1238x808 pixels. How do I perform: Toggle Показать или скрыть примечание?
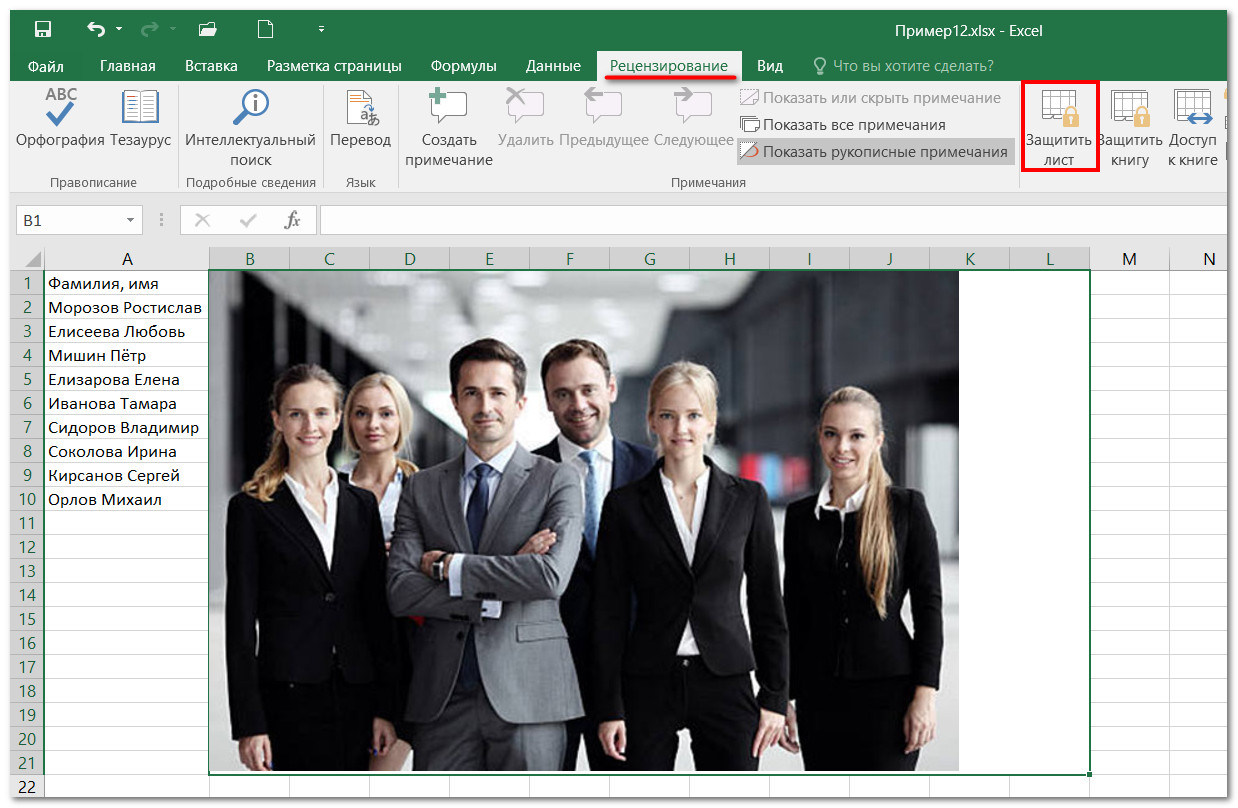(x=871, y=98)
